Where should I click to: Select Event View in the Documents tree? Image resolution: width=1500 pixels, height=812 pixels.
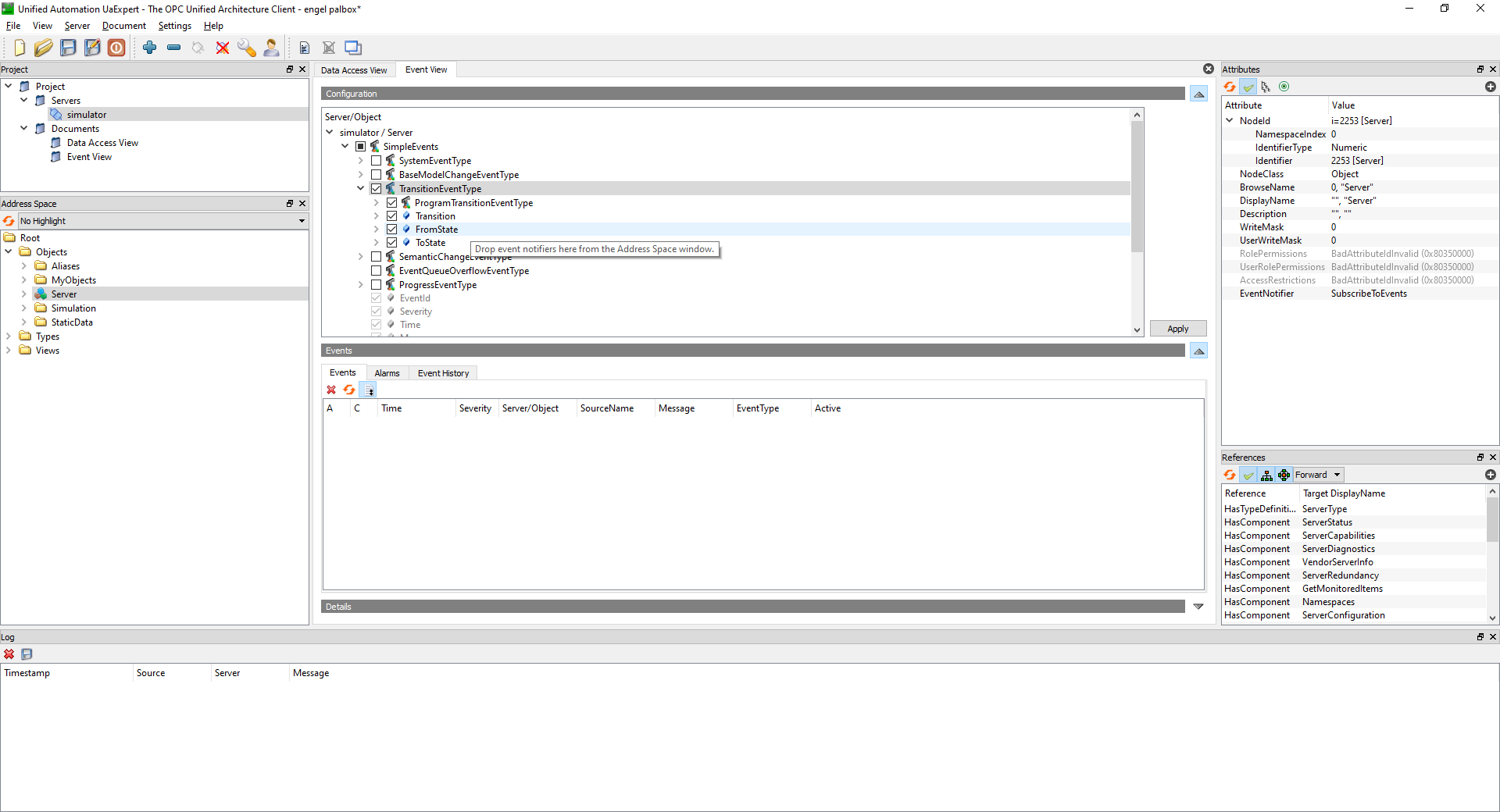(91, 156)
